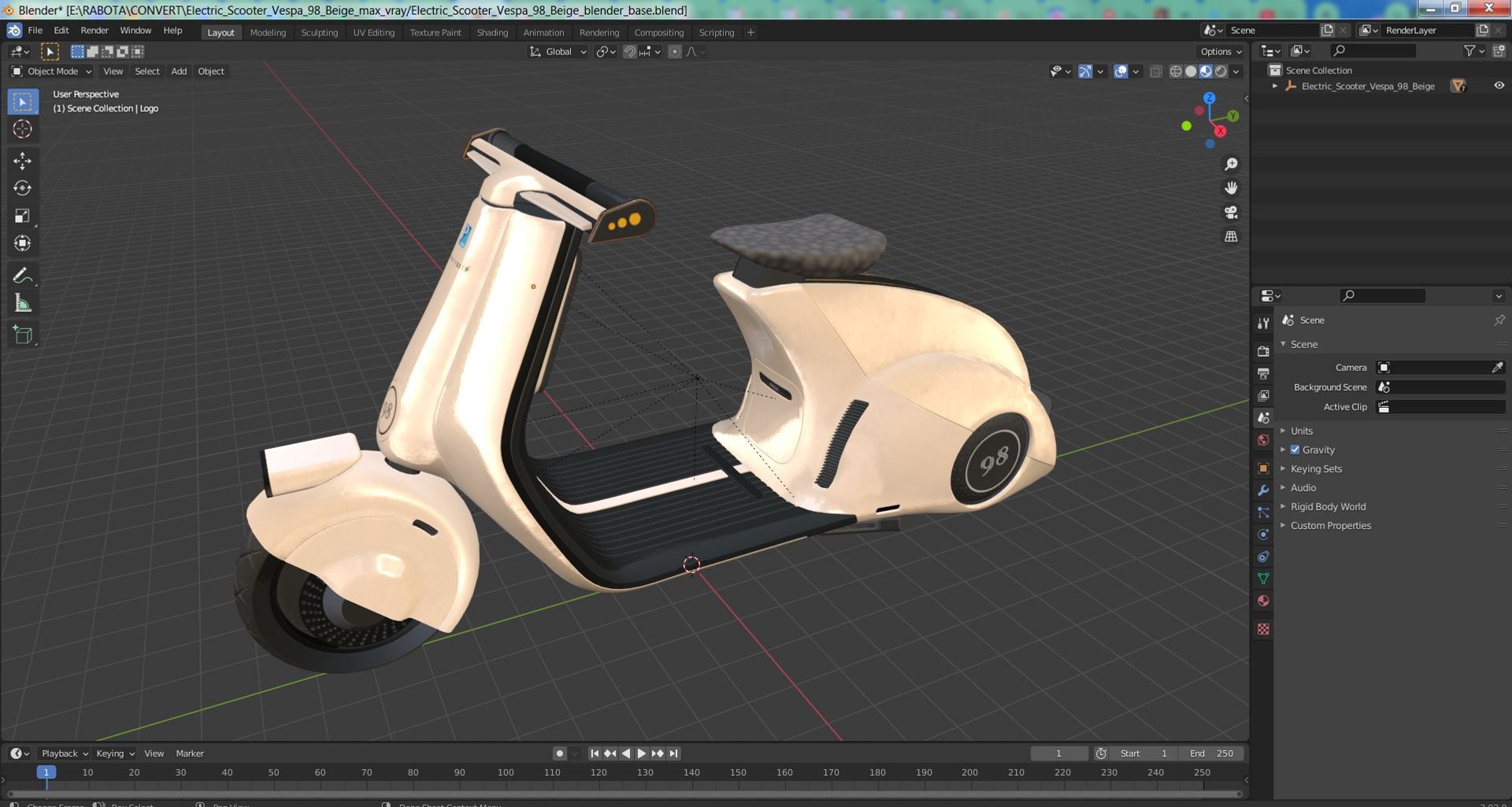Open the Global transform orientation dropdown
Viewport: 1512px width, 807px height.
(558, 52)
